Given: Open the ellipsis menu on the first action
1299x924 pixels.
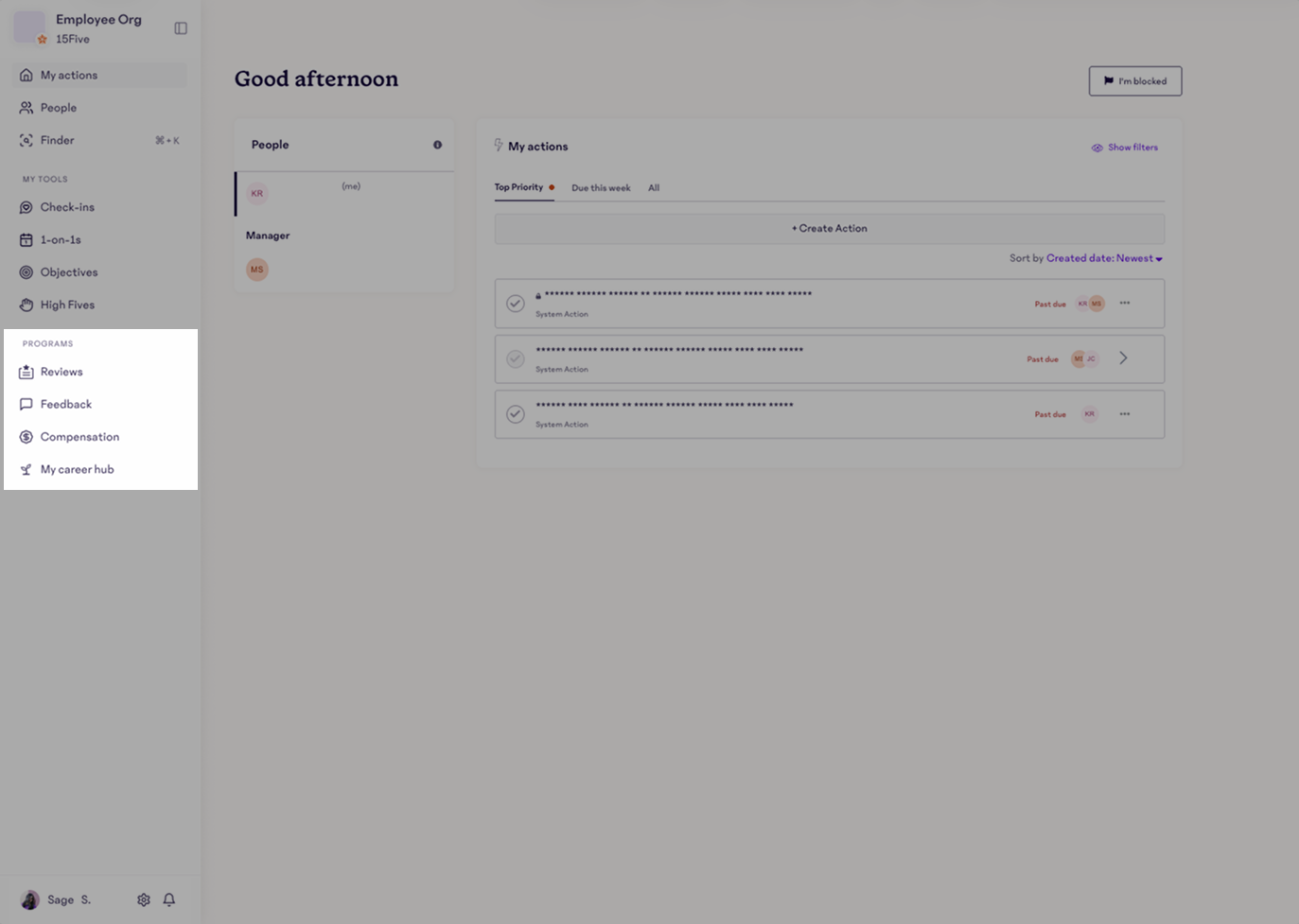Looking at the screenshot, I should 1125,303.
